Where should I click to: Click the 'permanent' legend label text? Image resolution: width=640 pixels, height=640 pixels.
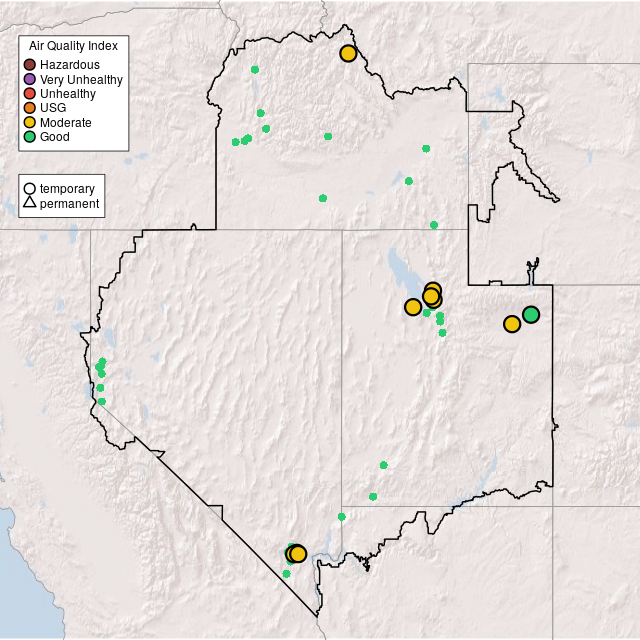coord(69,203)
